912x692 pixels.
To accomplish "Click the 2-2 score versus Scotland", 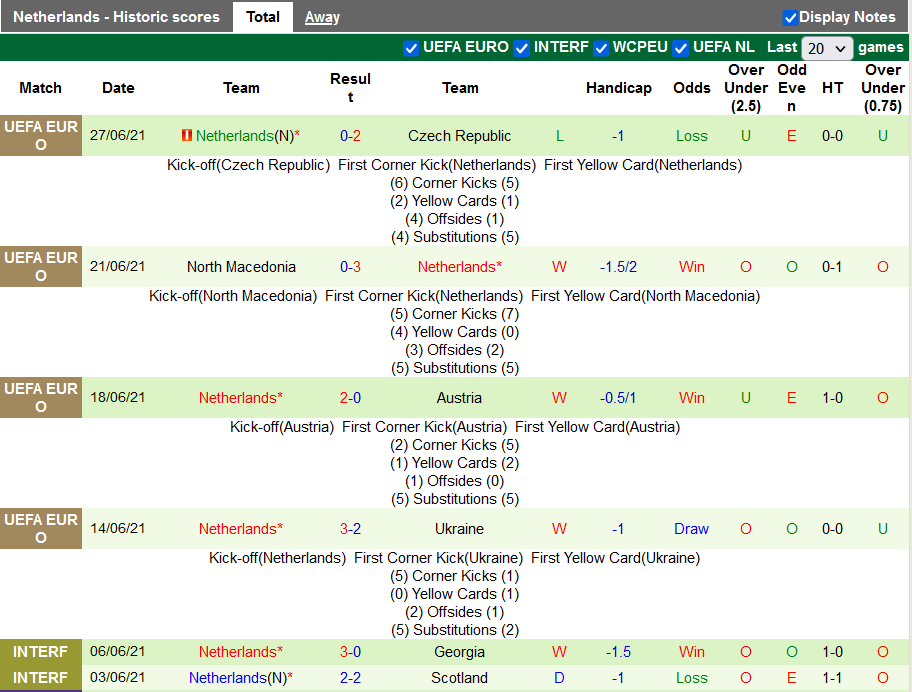I will [350, 678].
